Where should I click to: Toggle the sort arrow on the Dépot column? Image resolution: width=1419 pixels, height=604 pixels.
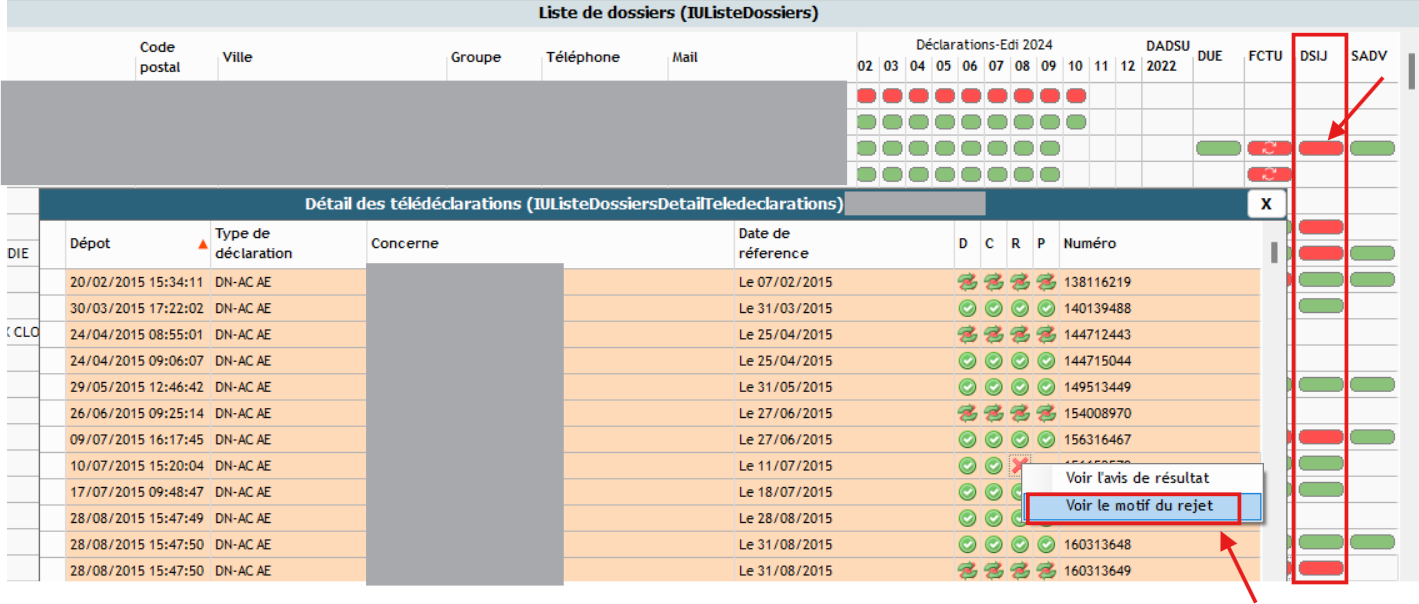click(203, 244)
